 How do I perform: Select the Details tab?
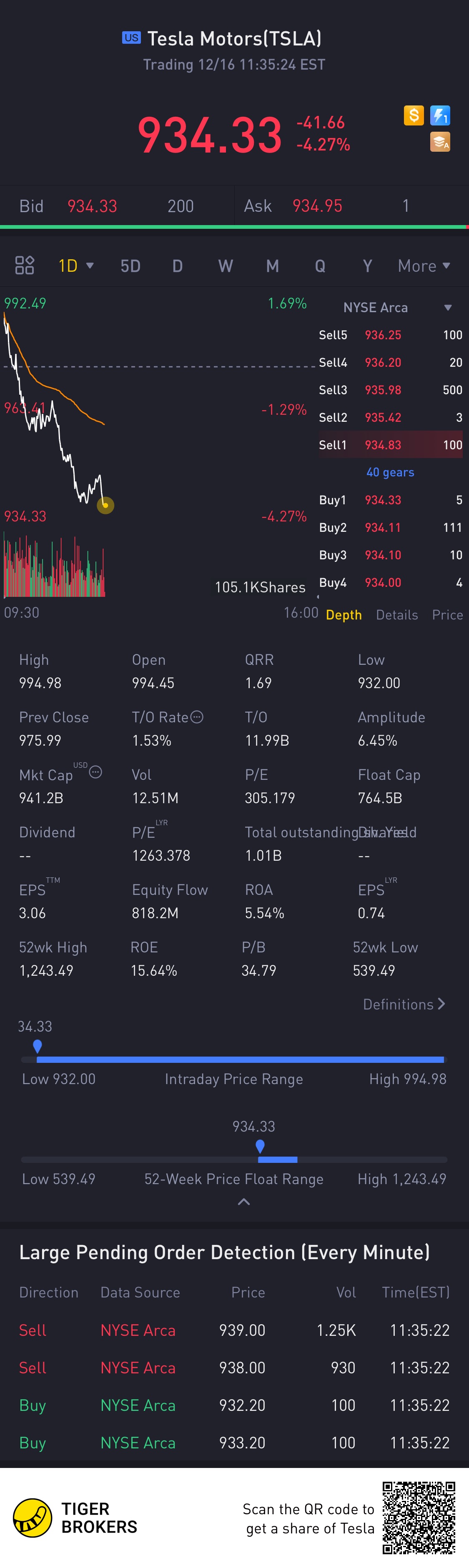click(397, 615)
